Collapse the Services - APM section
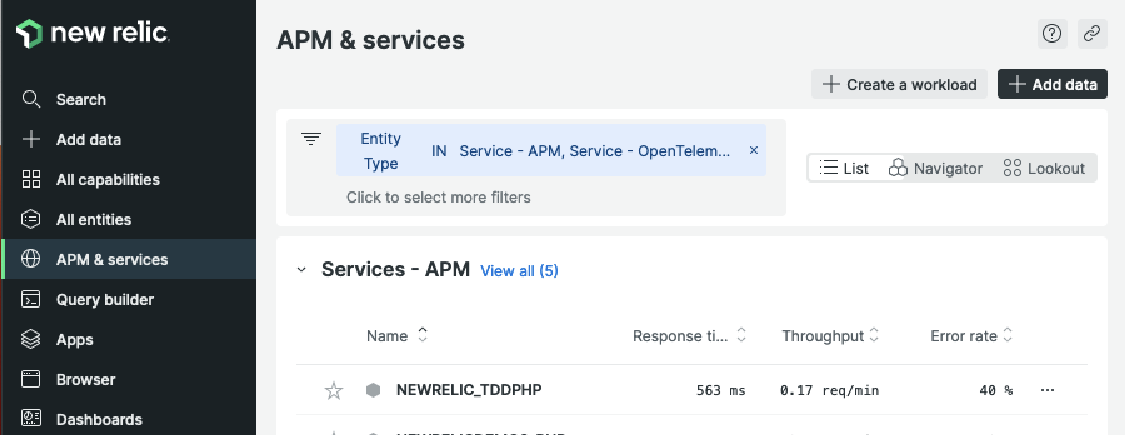Viewport: 1125px width, 435px height. pos(302,270)
